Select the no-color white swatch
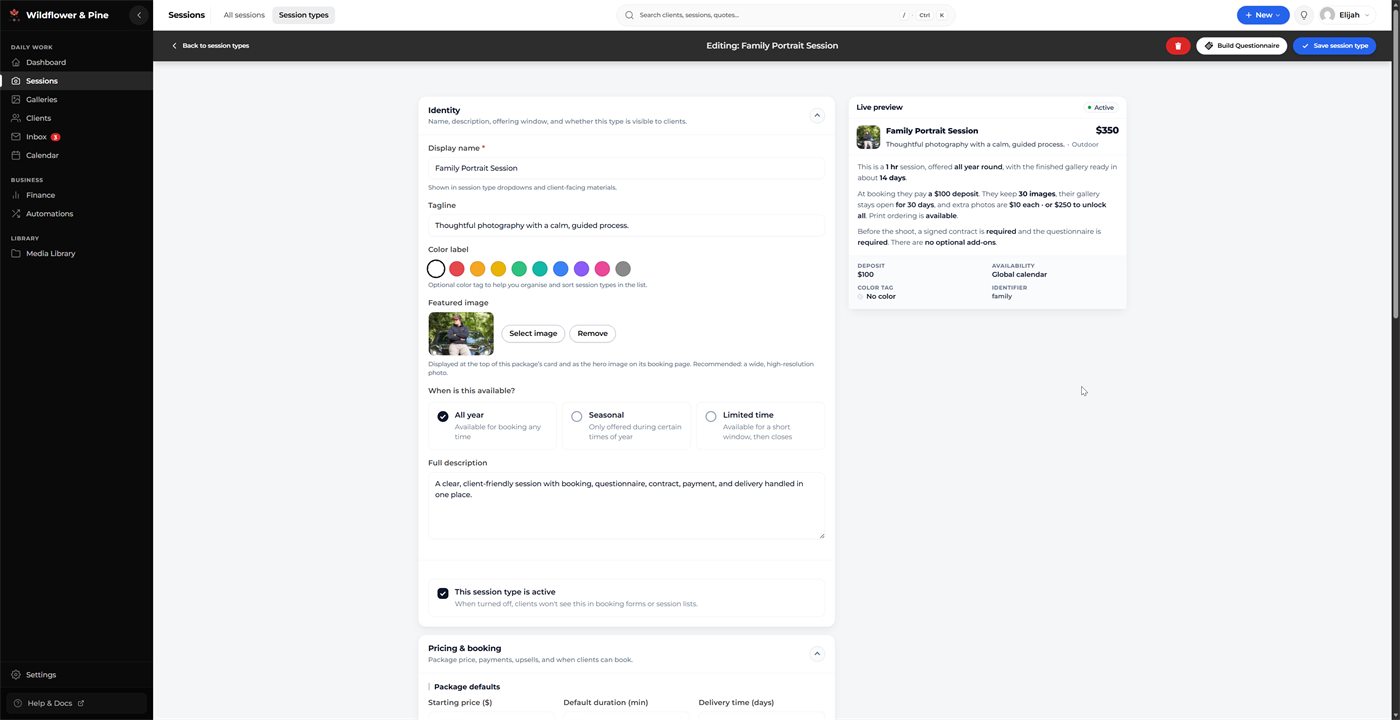The width and height of the screenshot is (1400, 720). [436, 269]
